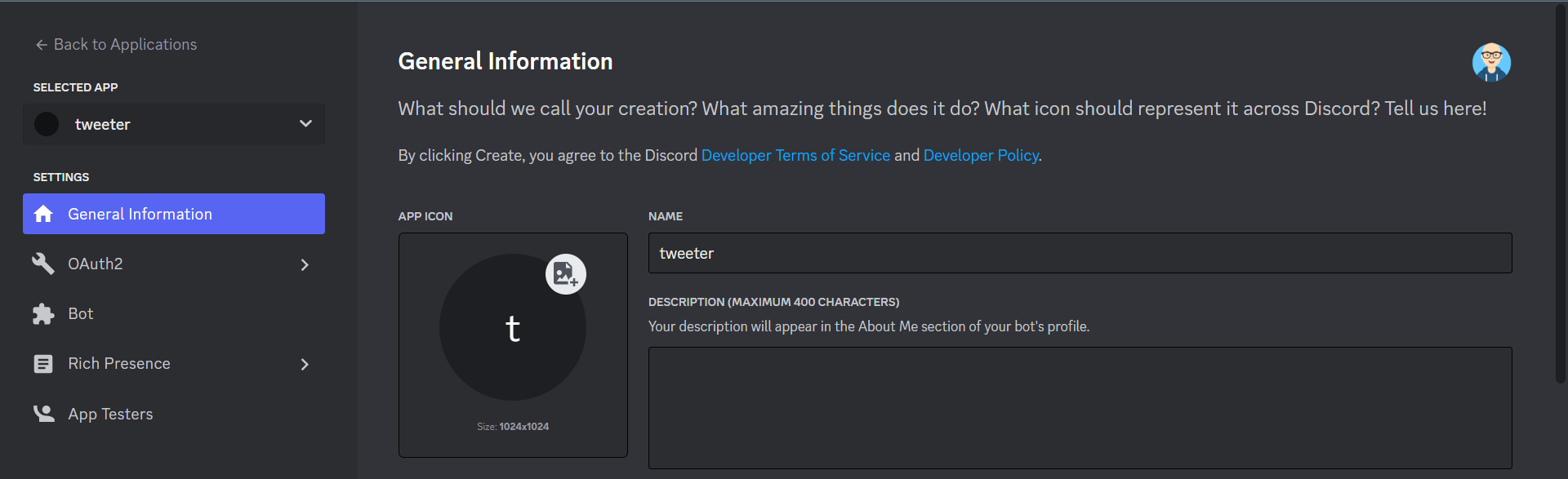Viewport: 1568px width, 479px height.
Task: Click the Name field containing tweeter
Action: coord(1080,253)
